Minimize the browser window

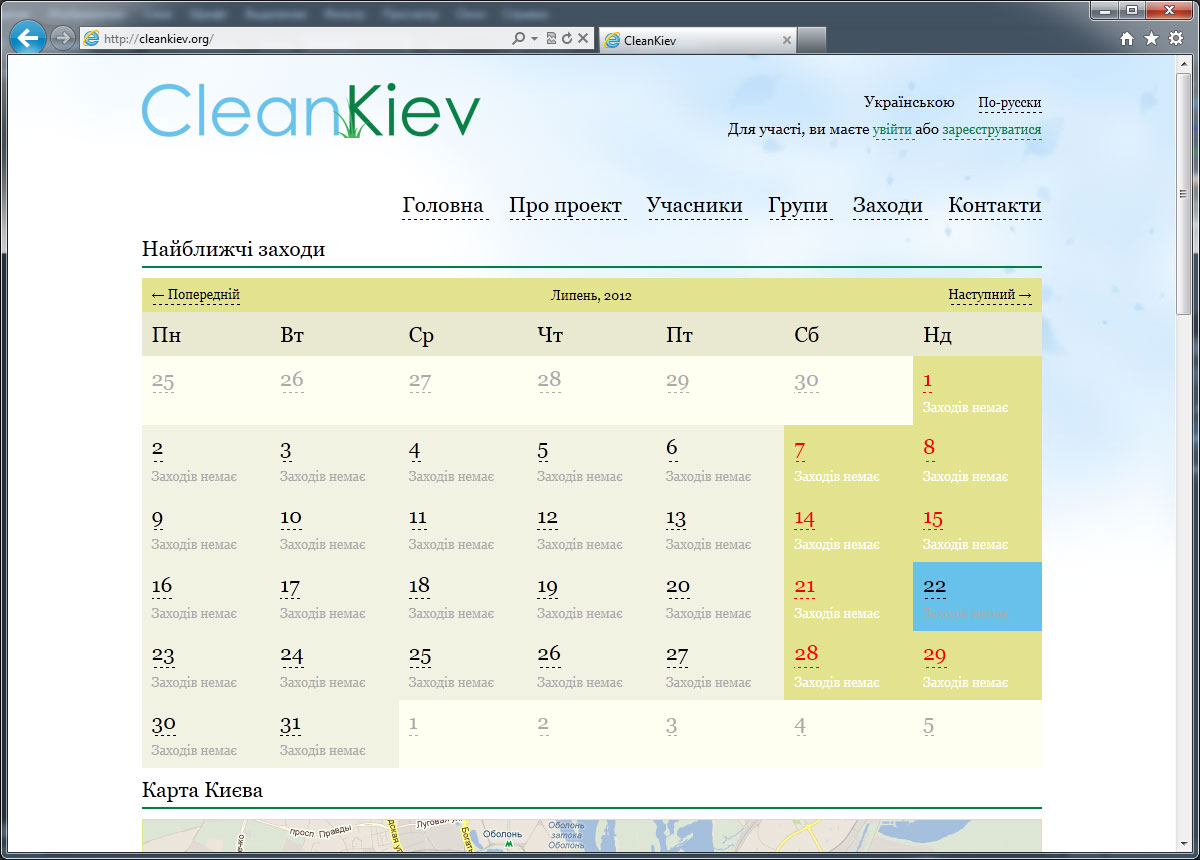tap(1104, 9)
